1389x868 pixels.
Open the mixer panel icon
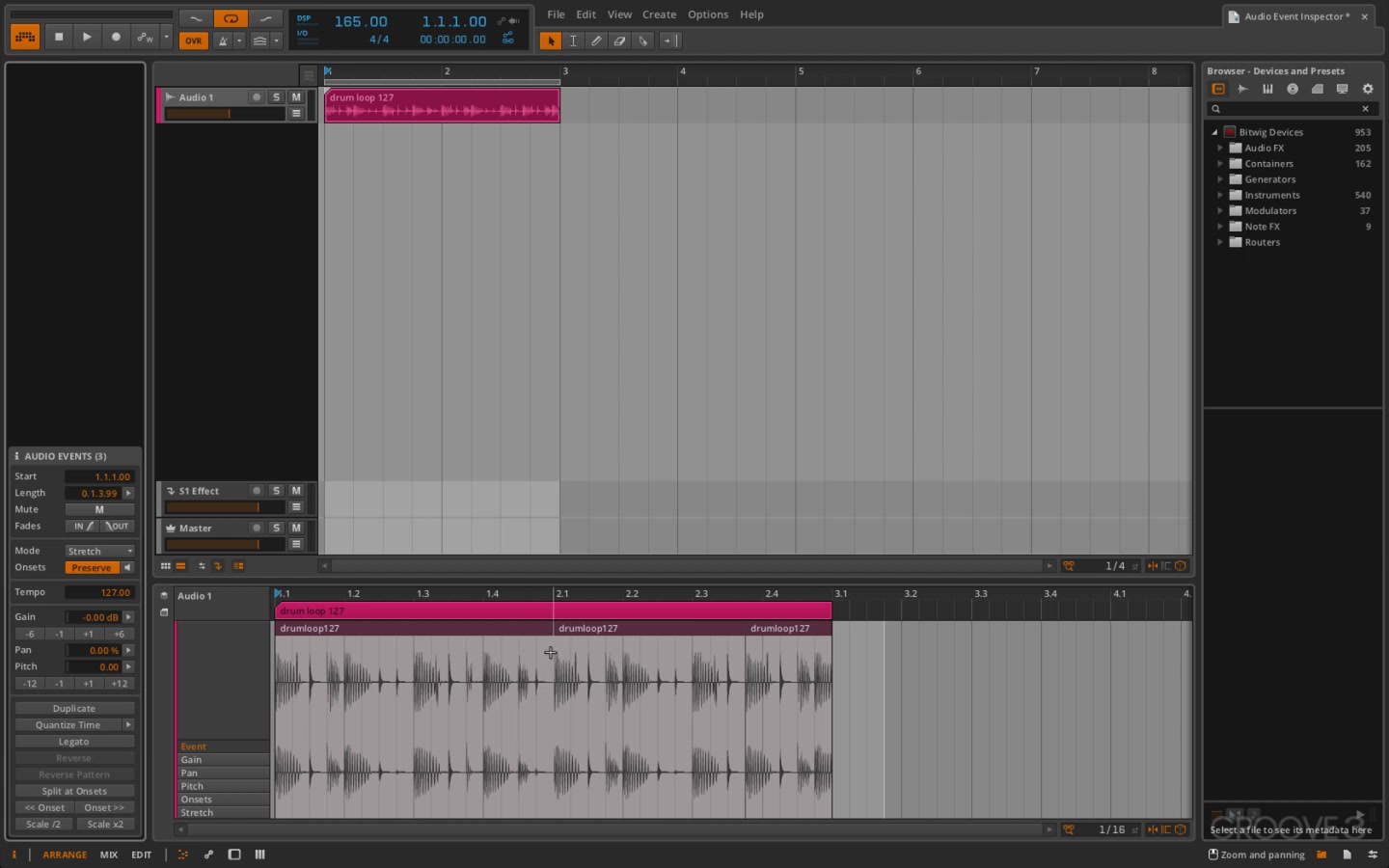click(x=259, y=854)
